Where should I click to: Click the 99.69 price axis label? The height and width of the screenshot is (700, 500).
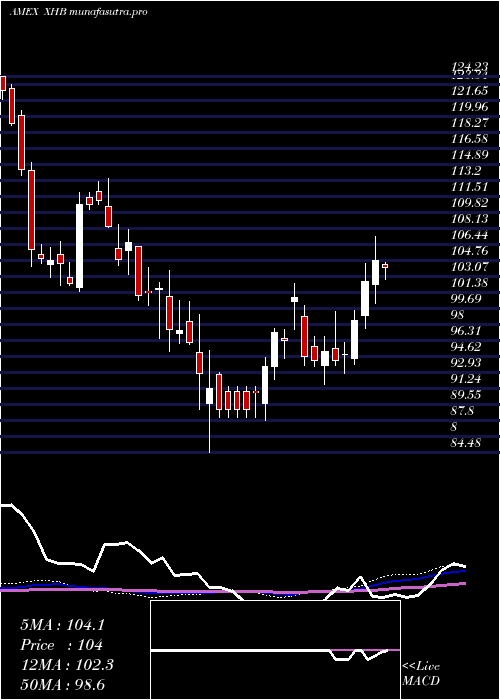pyautogui.click(x=467, y=299)
